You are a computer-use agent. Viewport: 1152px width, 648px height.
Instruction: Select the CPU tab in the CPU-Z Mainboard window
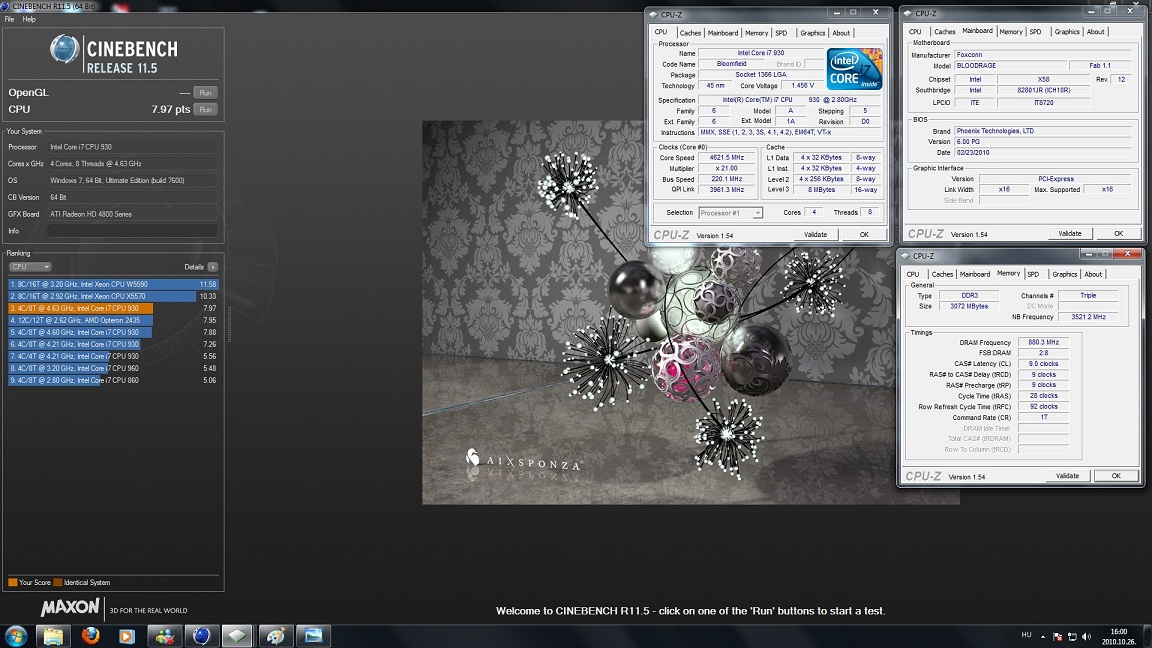coord(915,32)
